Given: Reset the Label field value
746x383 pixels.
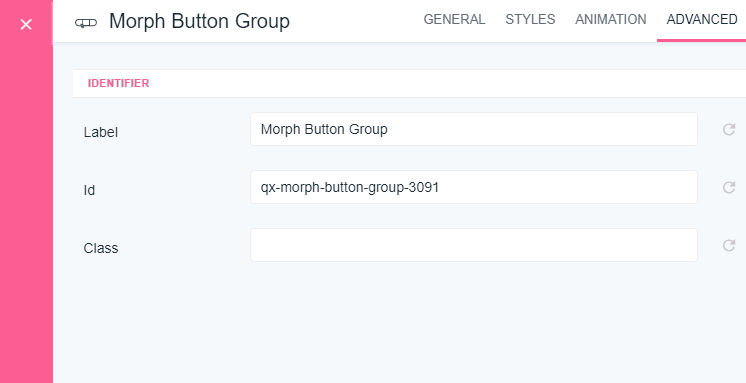Looking at the screenshot, I should click(x=729, y=129).
